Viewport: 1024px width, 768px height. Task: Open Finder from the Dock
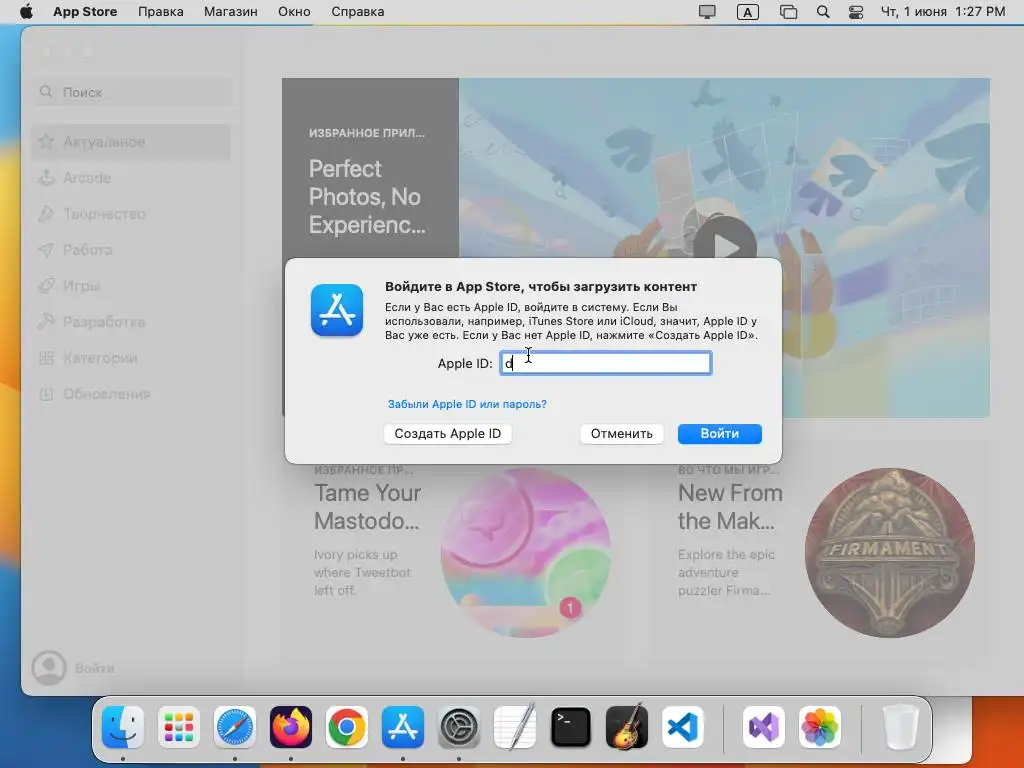coord(123,727)
